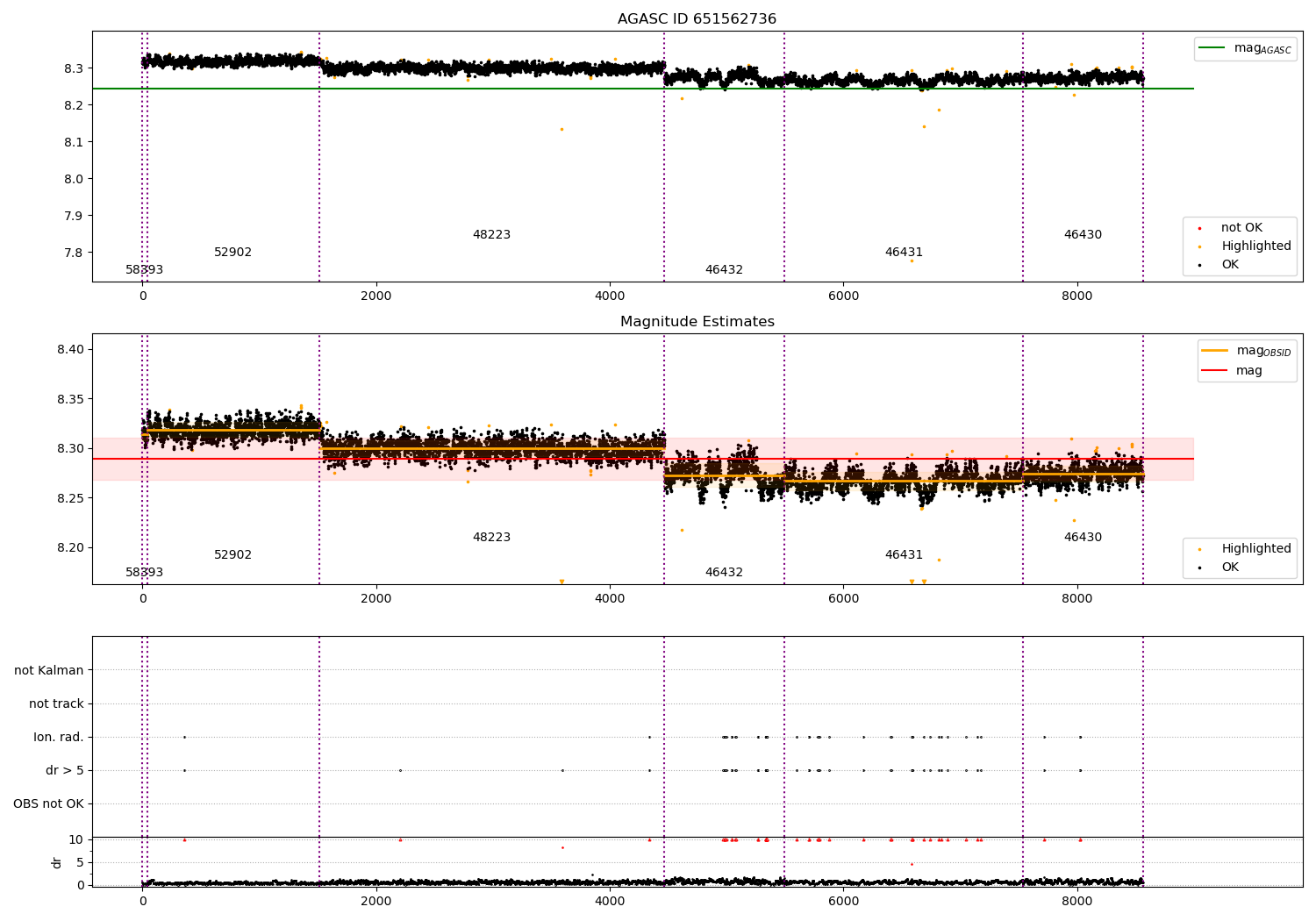This screenshot has width=1316, height=921.
Task: Select the red "mag" legend entry
Action: tap(1233, 371)
